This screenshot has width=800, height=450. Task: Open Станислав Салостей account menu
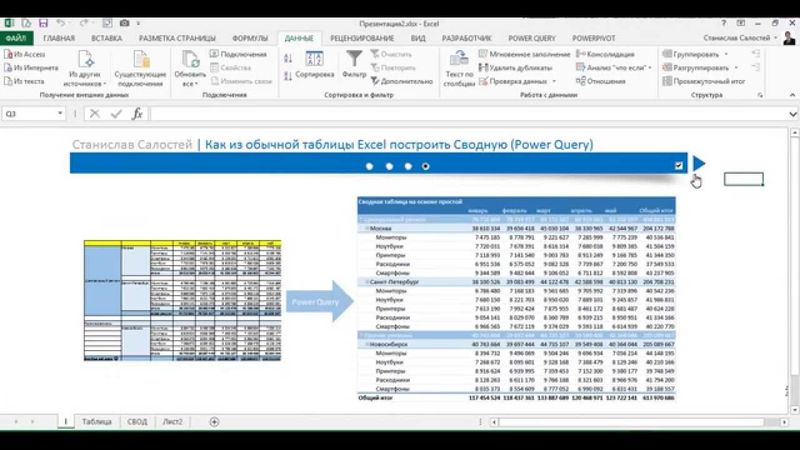click(740, 38)
